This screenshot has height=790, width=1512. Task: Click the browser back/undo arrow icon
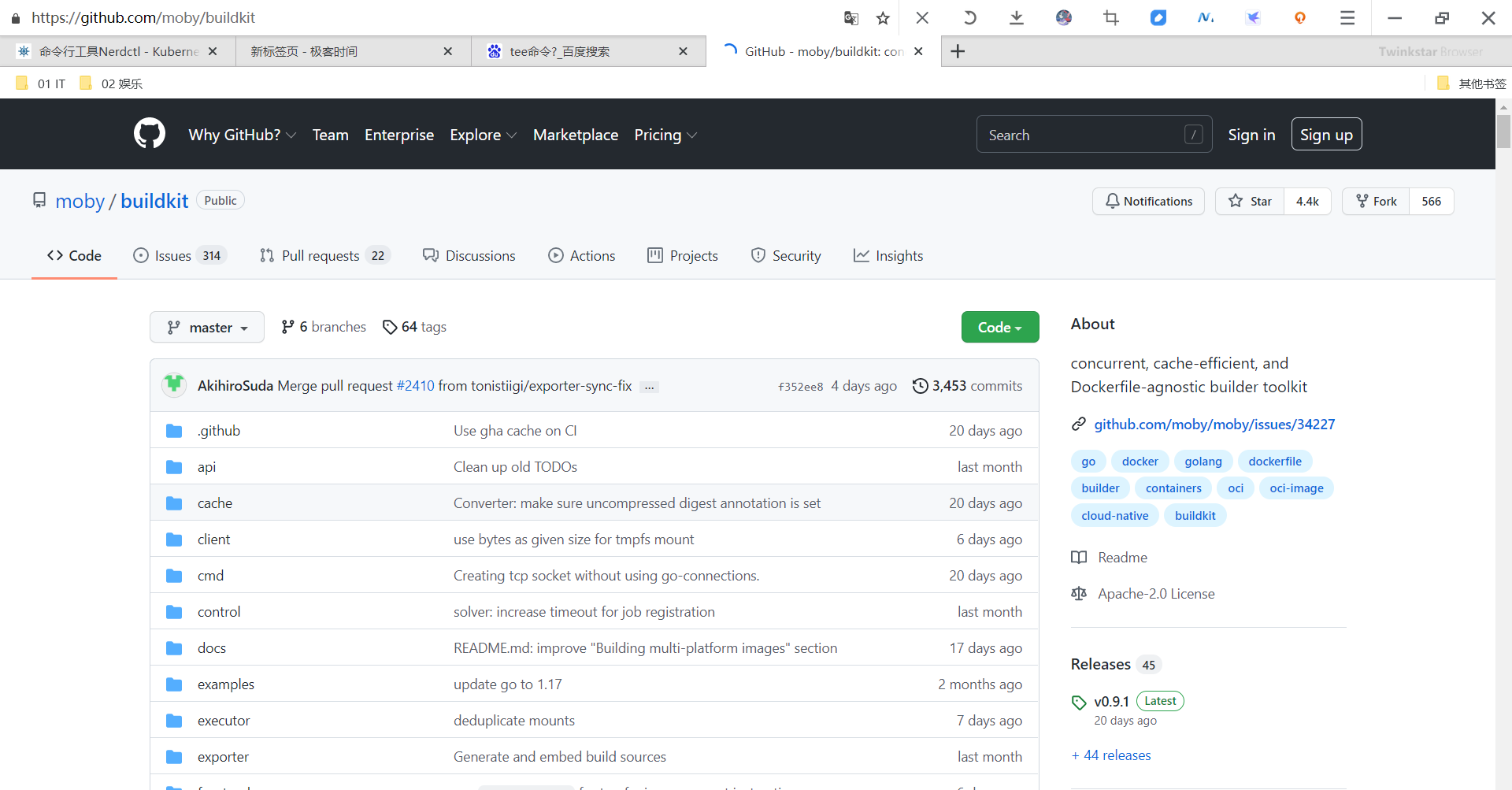coord(969,17)
